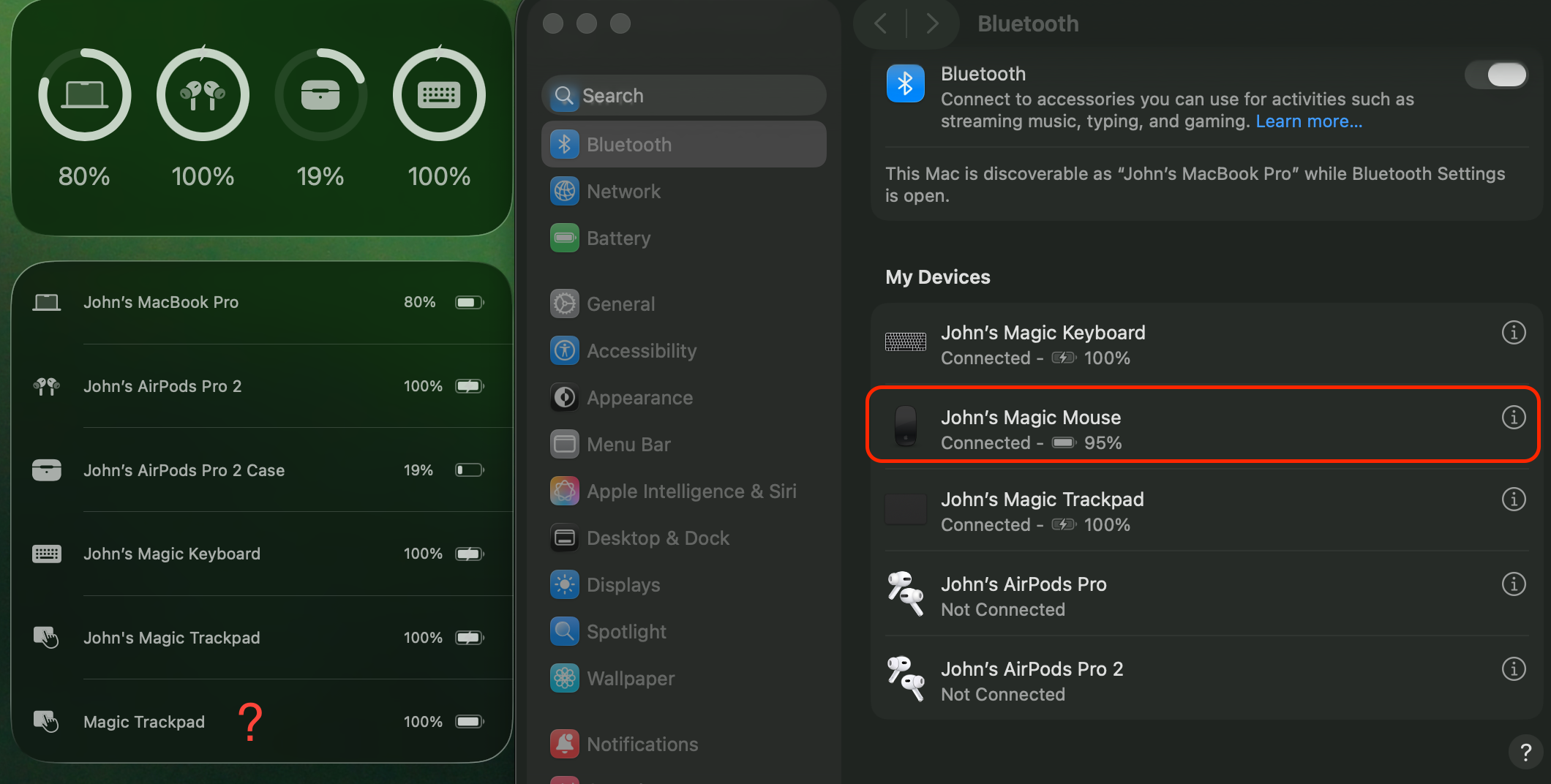
Task: Click the "Not Connected" status under John's AirPods Pro
Action: (x=1002, y=610)
